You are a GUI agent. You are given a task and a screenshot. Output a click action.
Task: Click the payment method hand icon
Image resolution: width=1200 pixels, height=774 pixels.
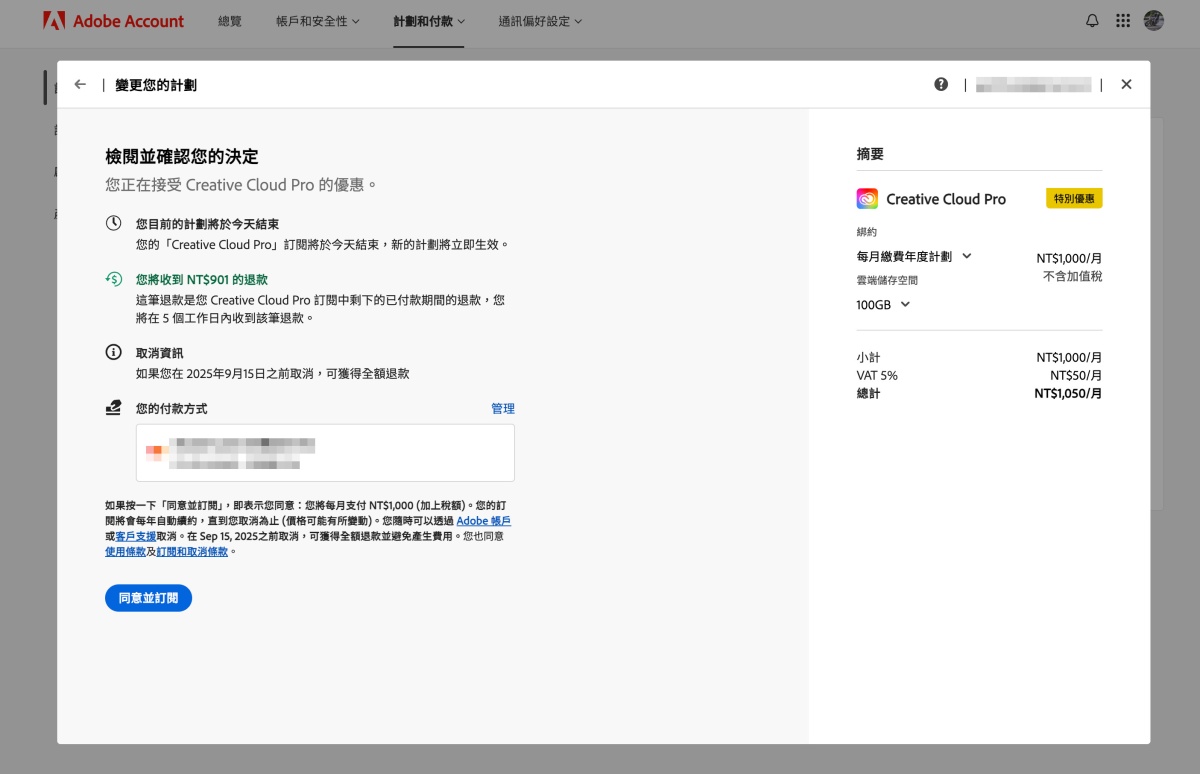(x=114, y=408)
